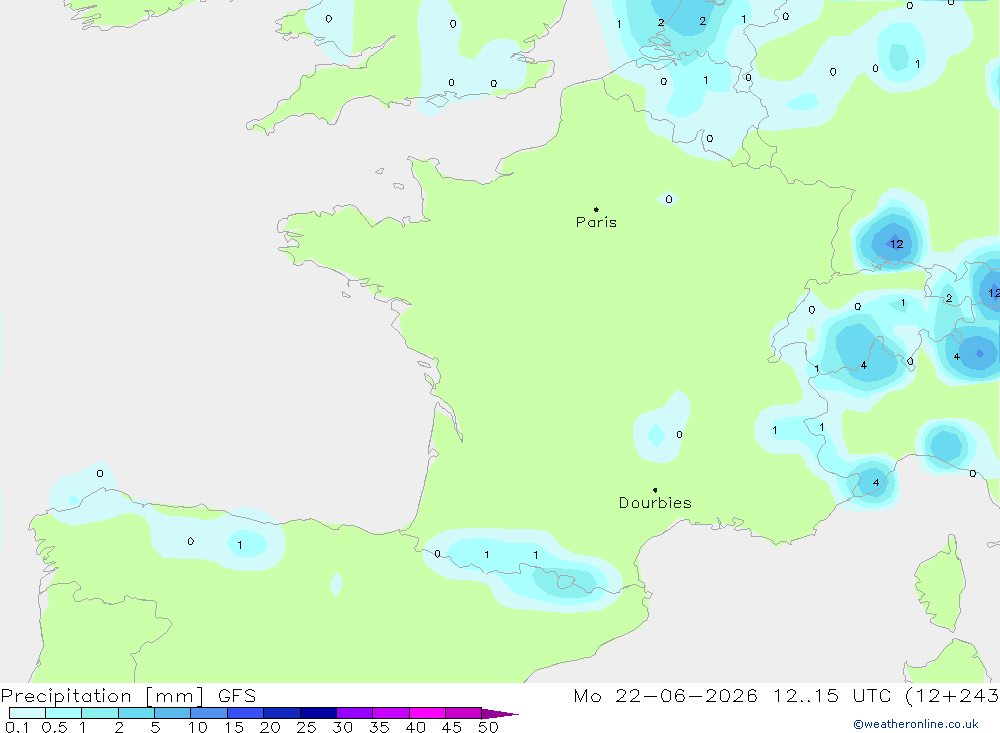Click the Dourbies place label
The height and width of the screenshot is (733, 1000).
coord(655,503)
